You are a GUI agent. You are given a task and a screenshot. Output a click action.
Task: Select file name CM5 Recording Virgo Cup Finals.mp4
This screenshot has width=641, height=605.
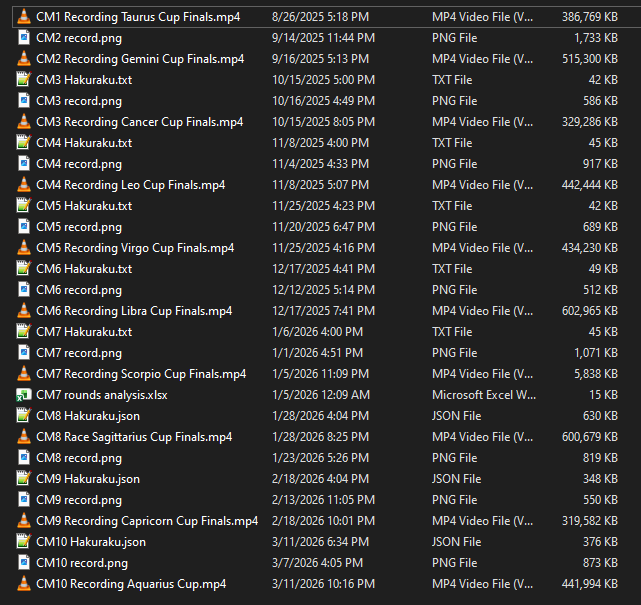click(135, 248)
